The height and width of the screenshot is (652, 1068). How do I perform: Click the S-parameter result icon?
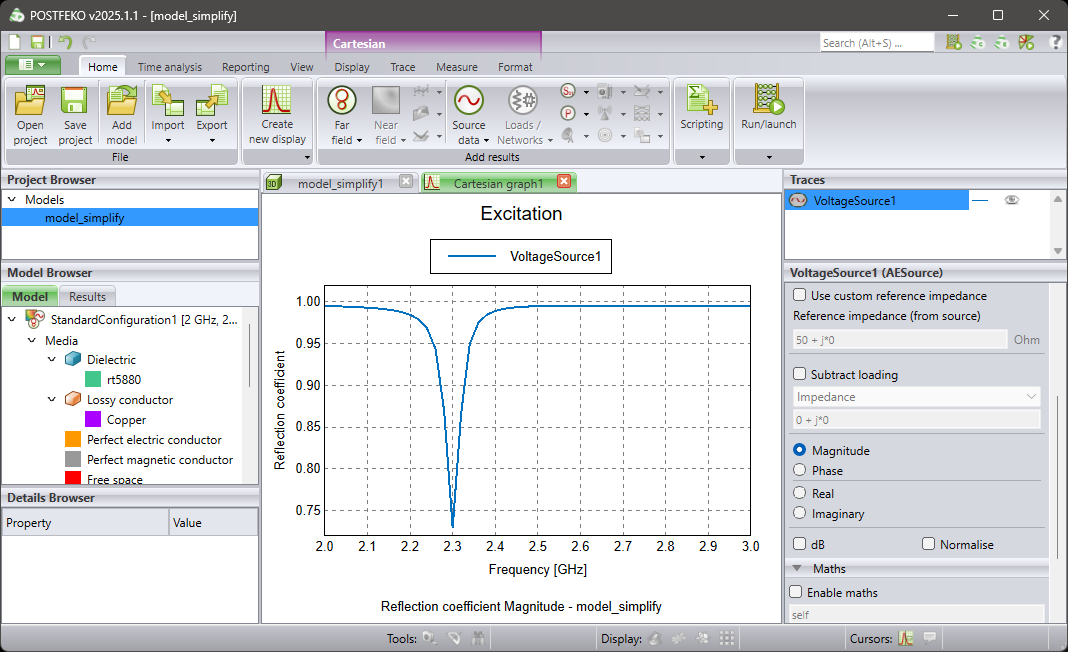[x=568, y=91]
